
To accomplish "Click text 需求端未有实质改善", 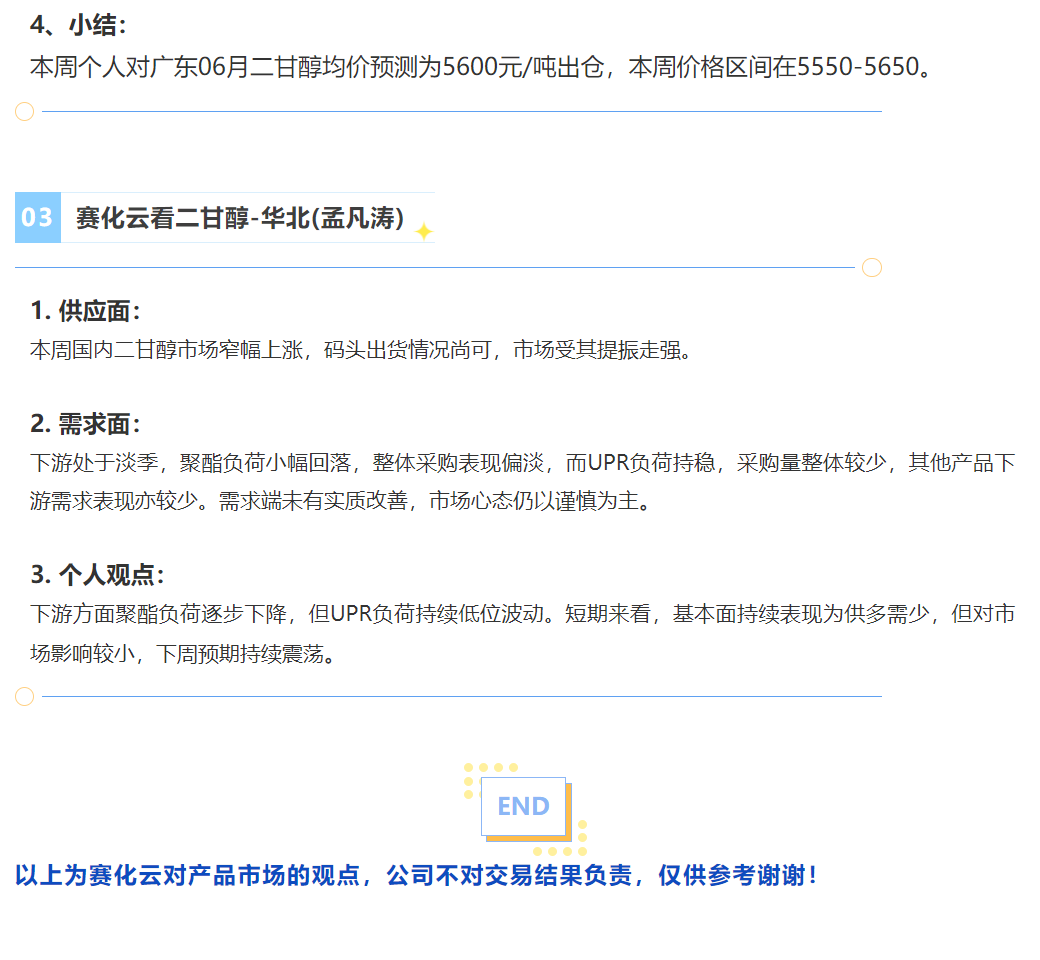I will [313, 501].
